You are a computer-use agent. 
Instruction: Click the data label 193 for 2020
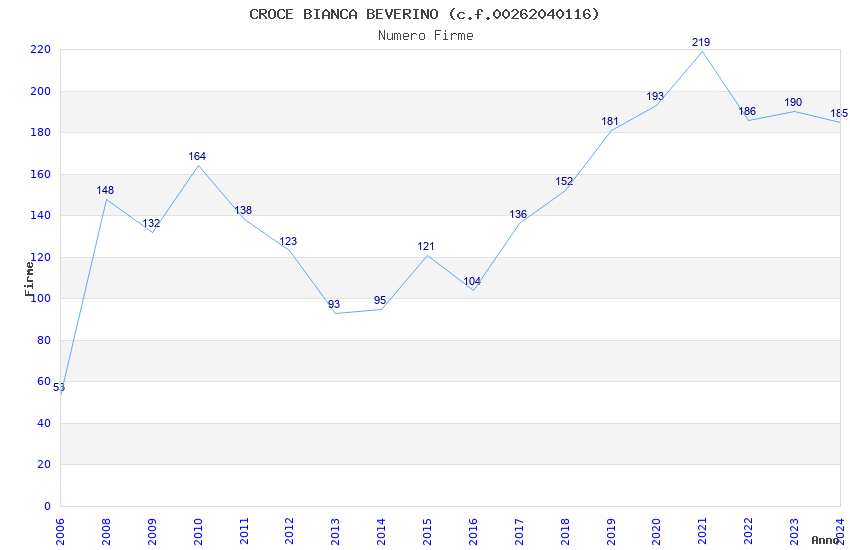(x=655, y=96)
